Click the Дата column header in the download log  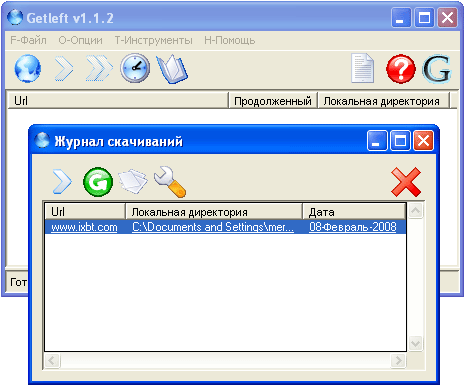(x=354, y=212)
